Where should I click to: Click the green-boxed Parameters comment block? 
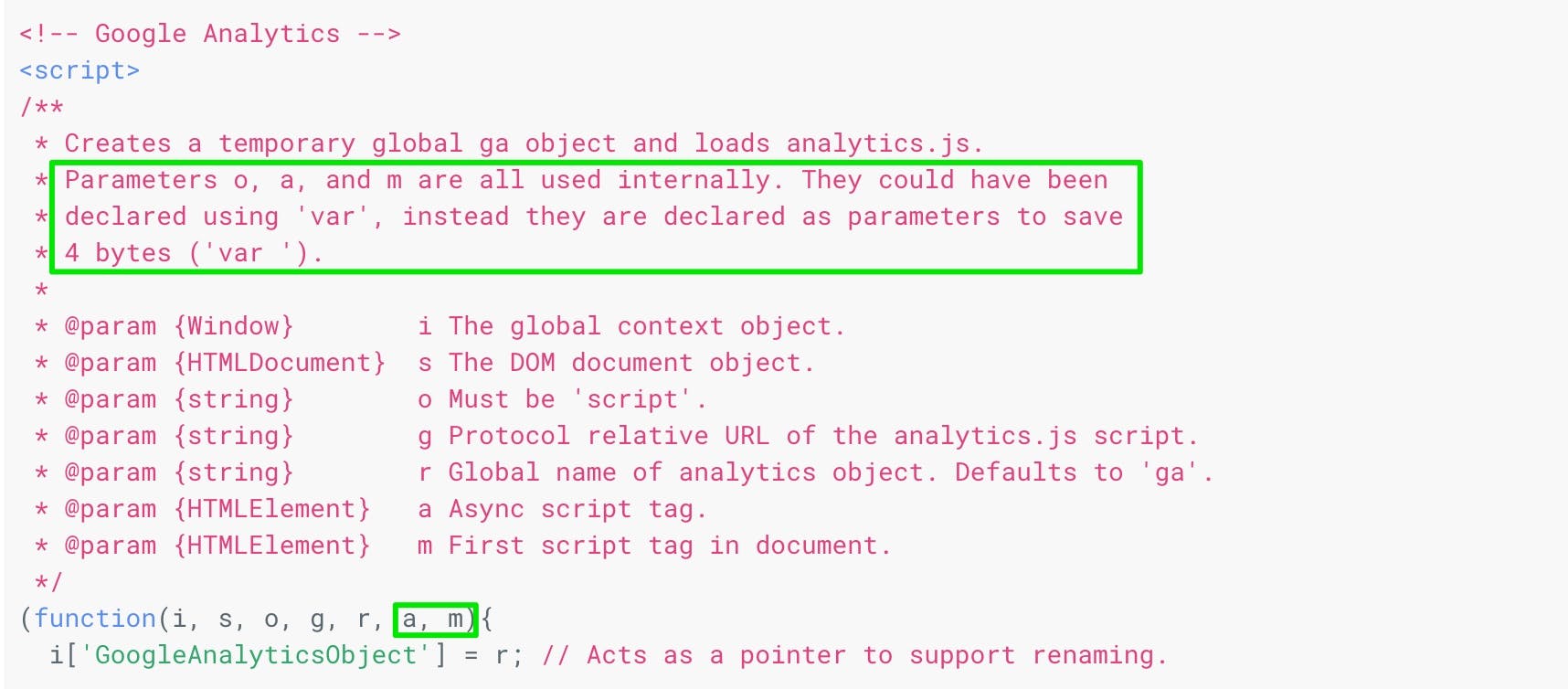click(596, 217)
